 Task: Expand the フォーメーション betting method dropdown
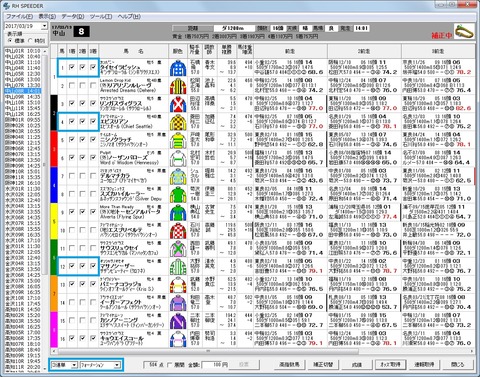[100, 365]
